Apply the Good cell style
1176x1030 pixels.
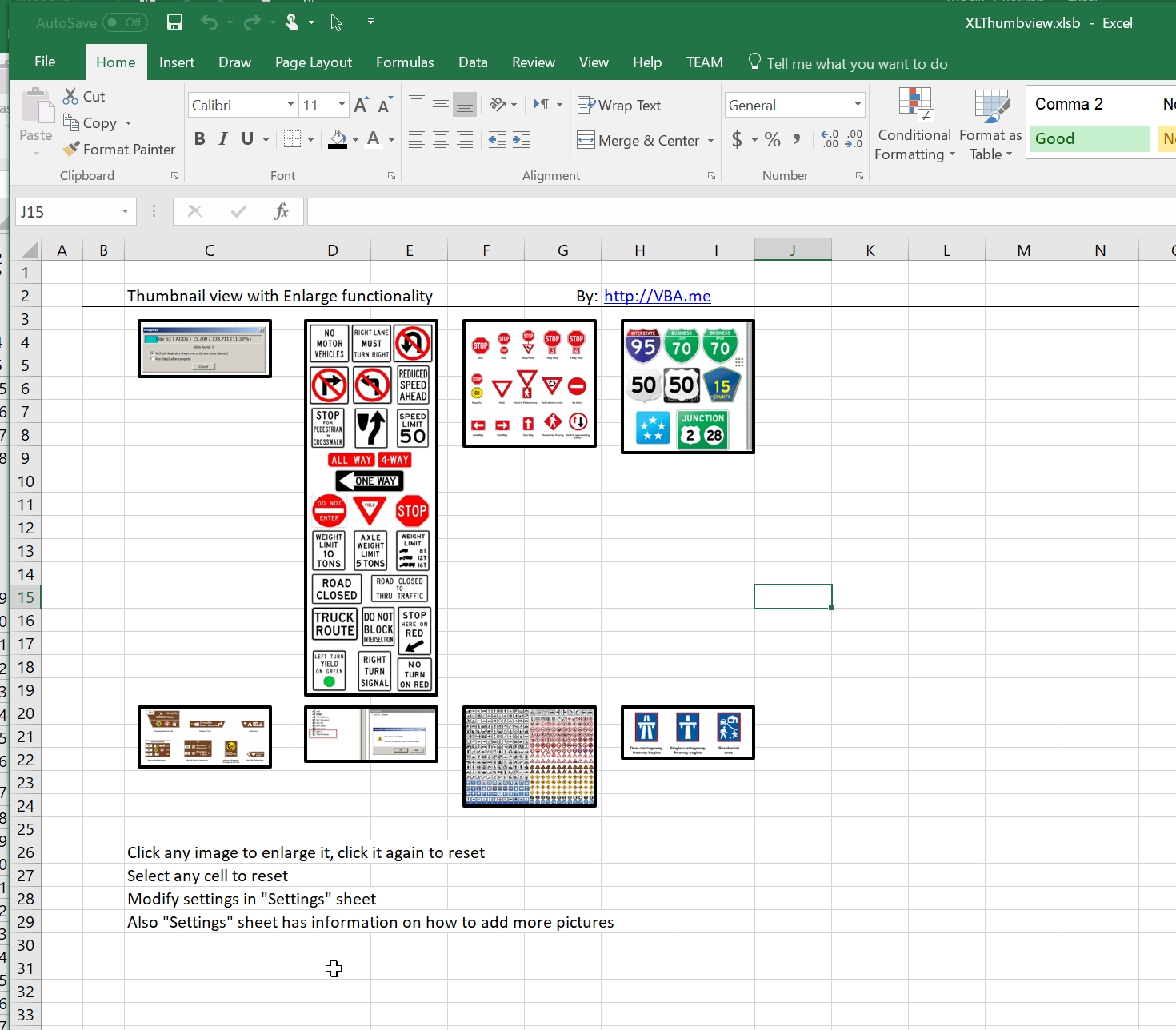click(1089, 139)
